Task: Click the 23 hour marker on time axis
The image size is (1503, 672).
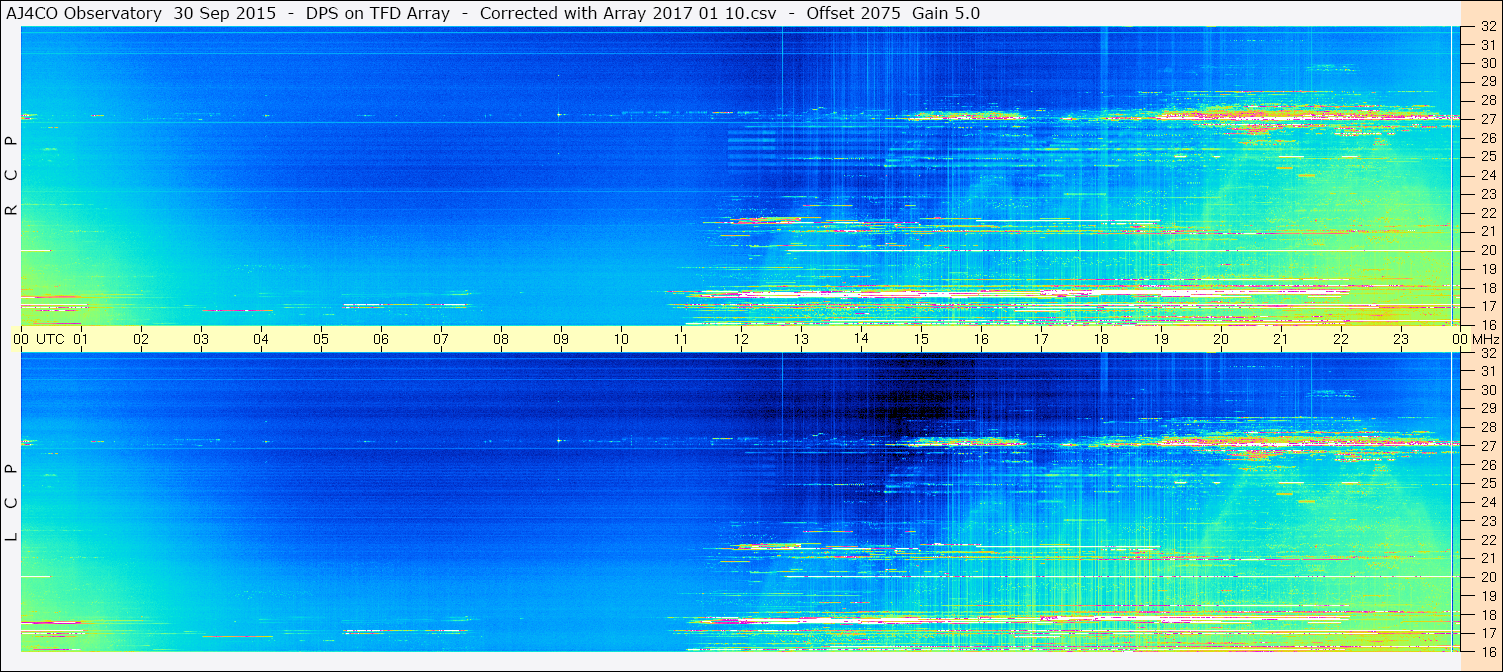Action: point(1401,339)
